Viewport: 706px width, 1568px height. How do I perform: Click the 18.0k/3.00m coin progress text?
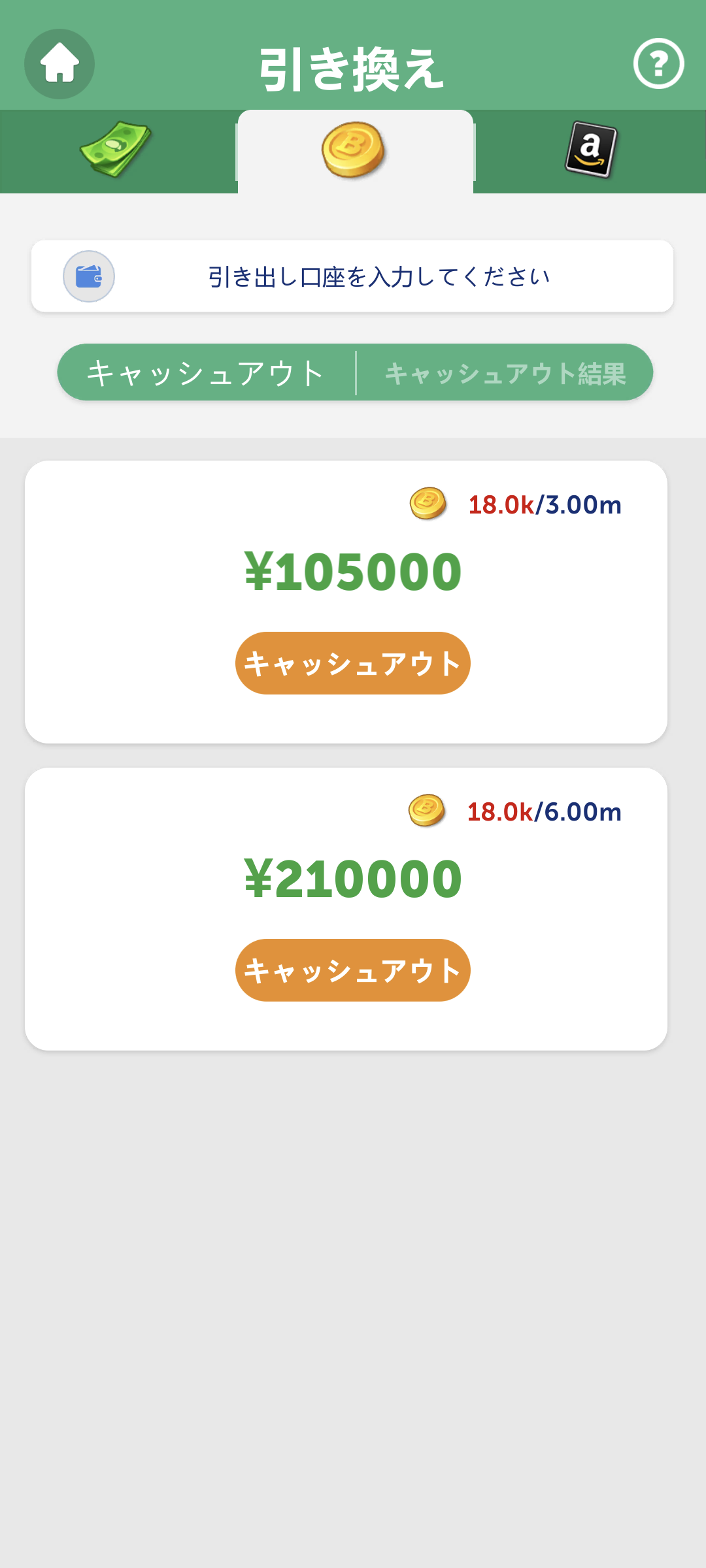(x=545, y=505)
